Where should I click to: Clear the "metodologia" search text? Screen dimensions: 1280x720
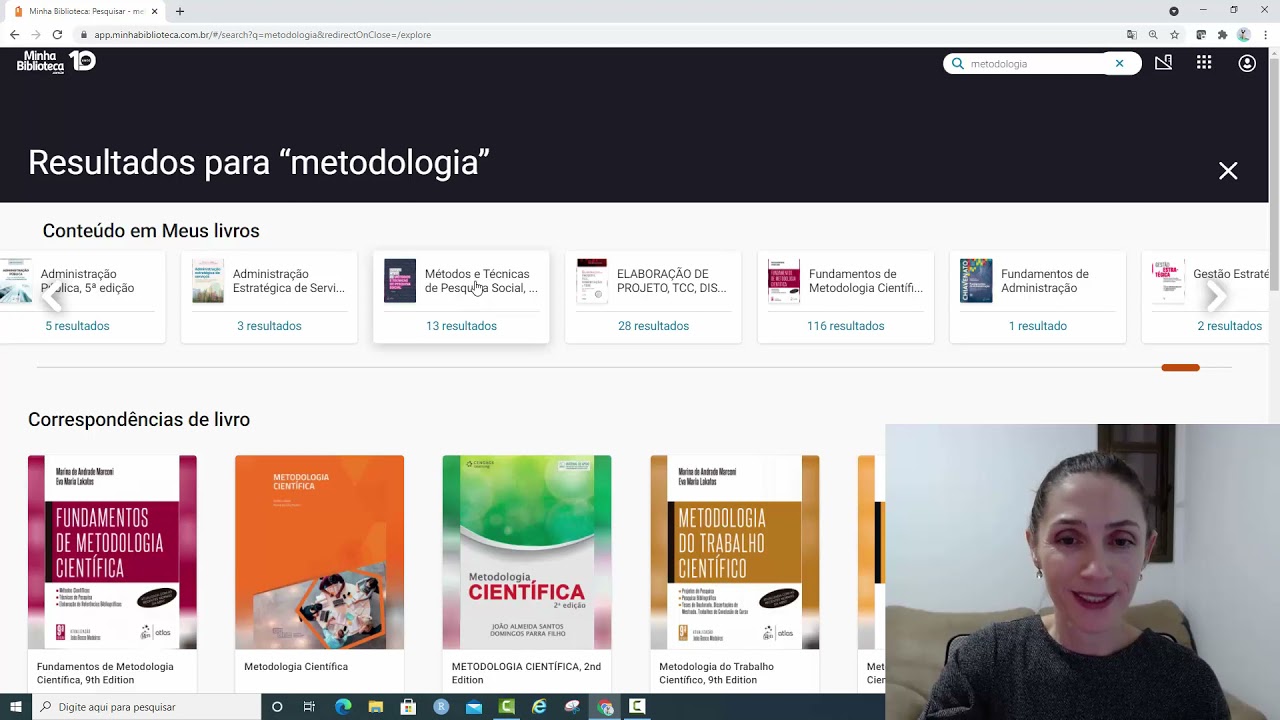point(1119,63)
